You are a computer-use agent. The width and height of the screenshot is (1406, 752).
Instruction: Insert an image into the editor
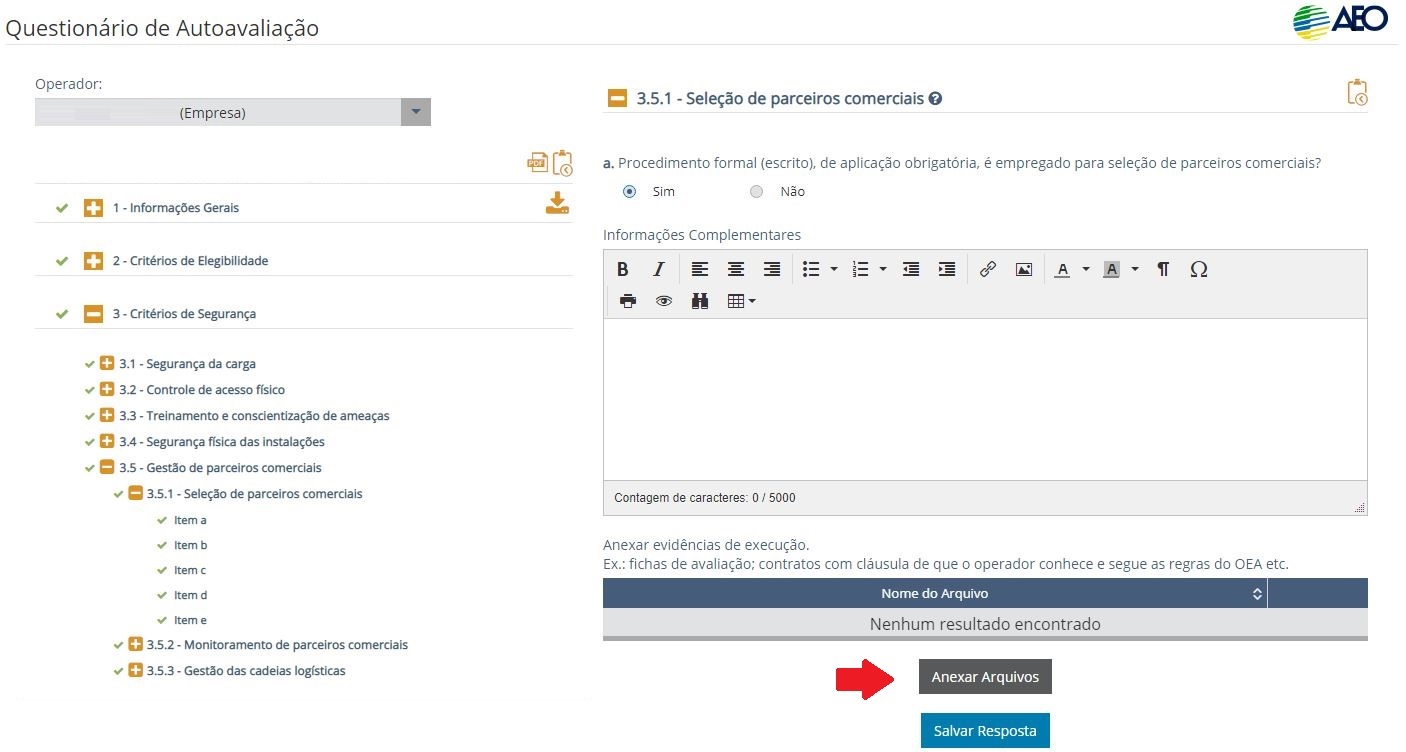[1023, 269]
